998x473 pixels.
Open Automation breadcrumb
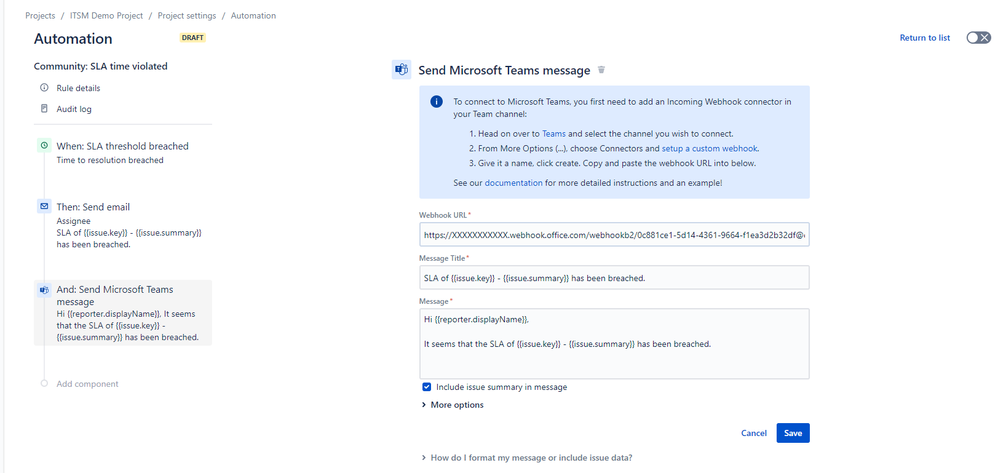point(253,15)
